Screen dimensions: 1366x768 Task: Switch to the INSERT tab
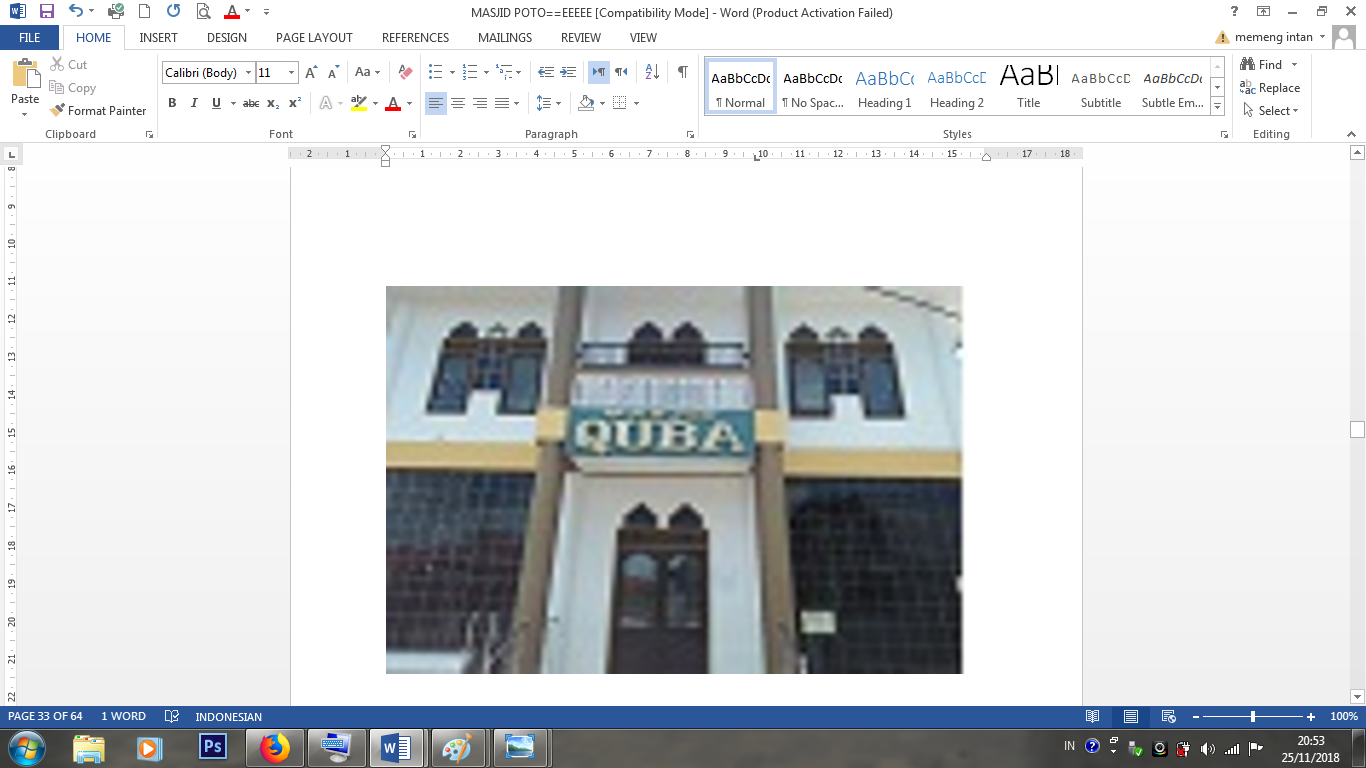[159, 38]
